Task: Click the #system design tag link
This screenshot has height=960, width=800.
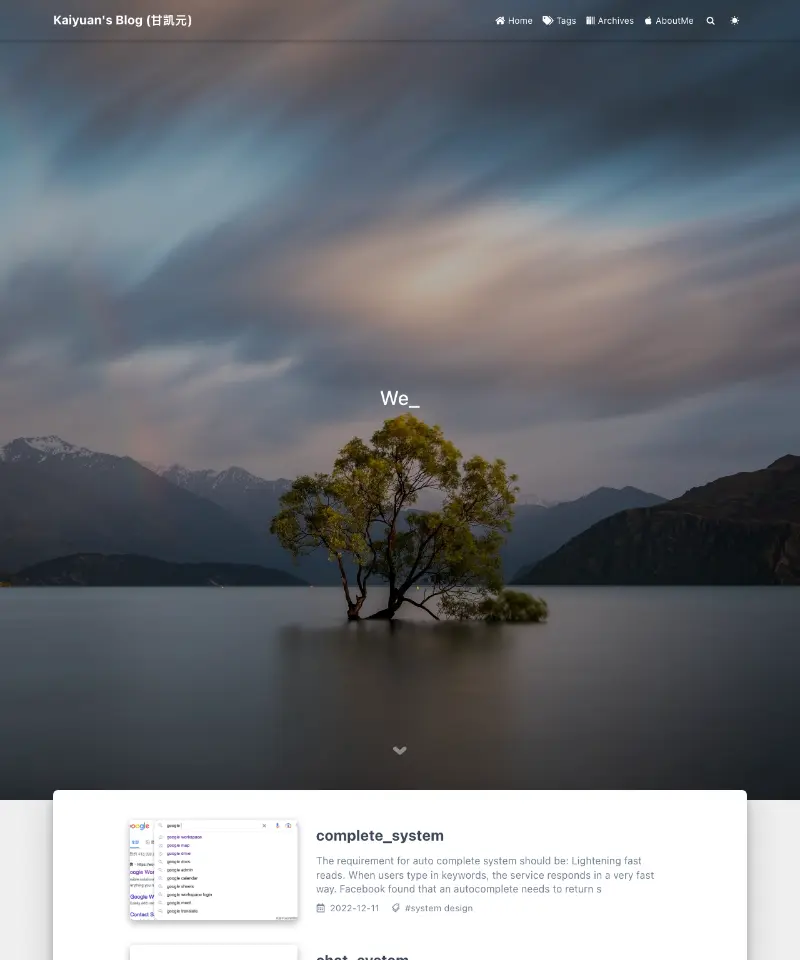Action: point(439,908)
